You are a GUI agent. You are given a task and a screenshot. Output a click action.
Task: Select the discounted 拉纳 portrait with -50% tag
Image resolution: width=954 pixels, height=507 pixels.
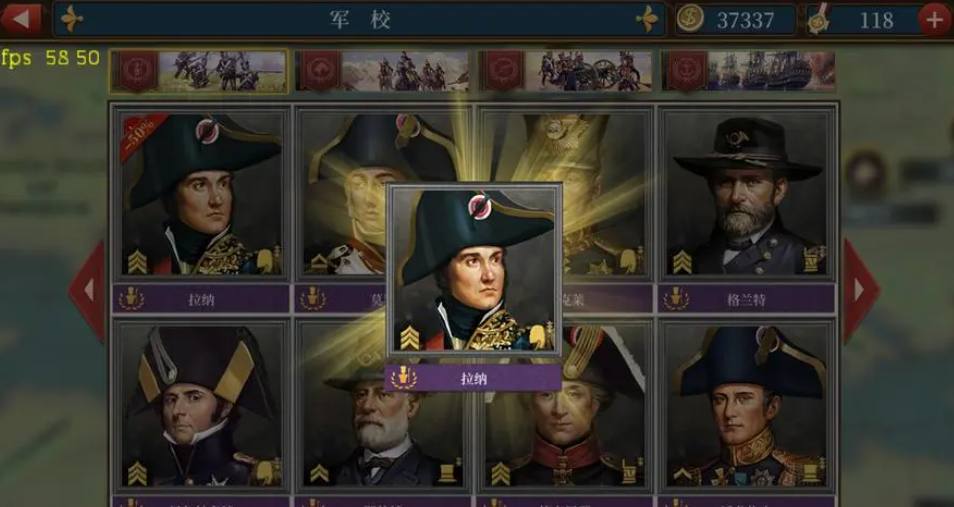tap(201, 194)
